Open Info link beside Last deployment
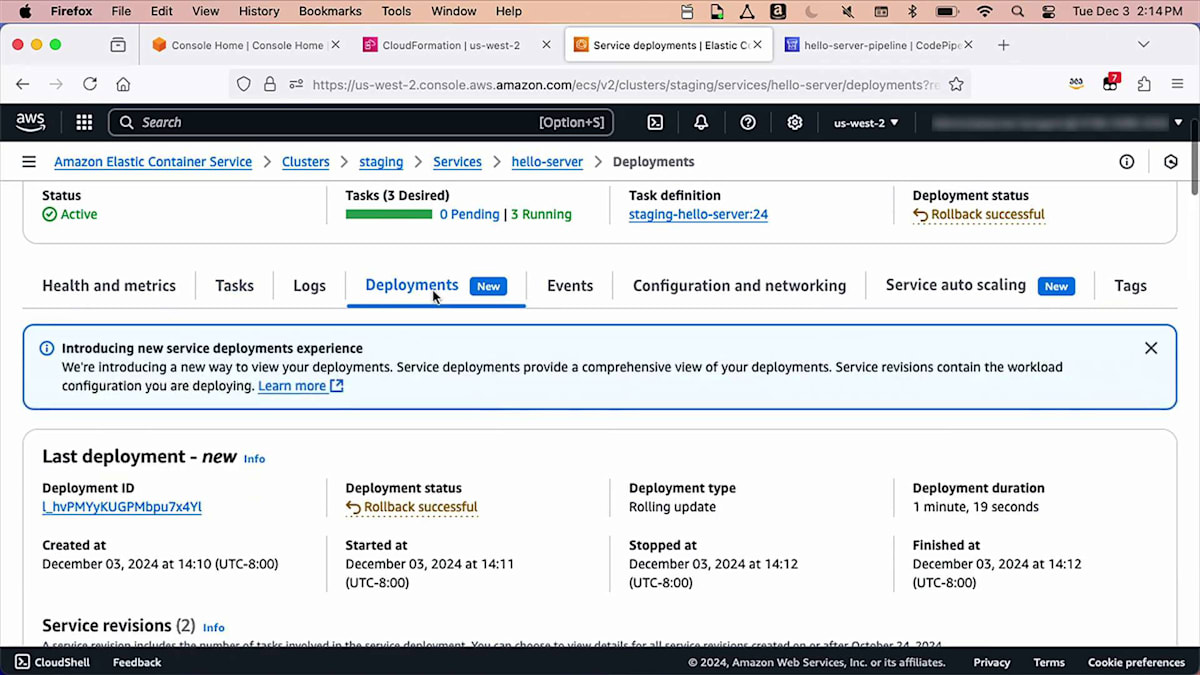Screen dimensions: 1200x675 [x=254, y=459]
